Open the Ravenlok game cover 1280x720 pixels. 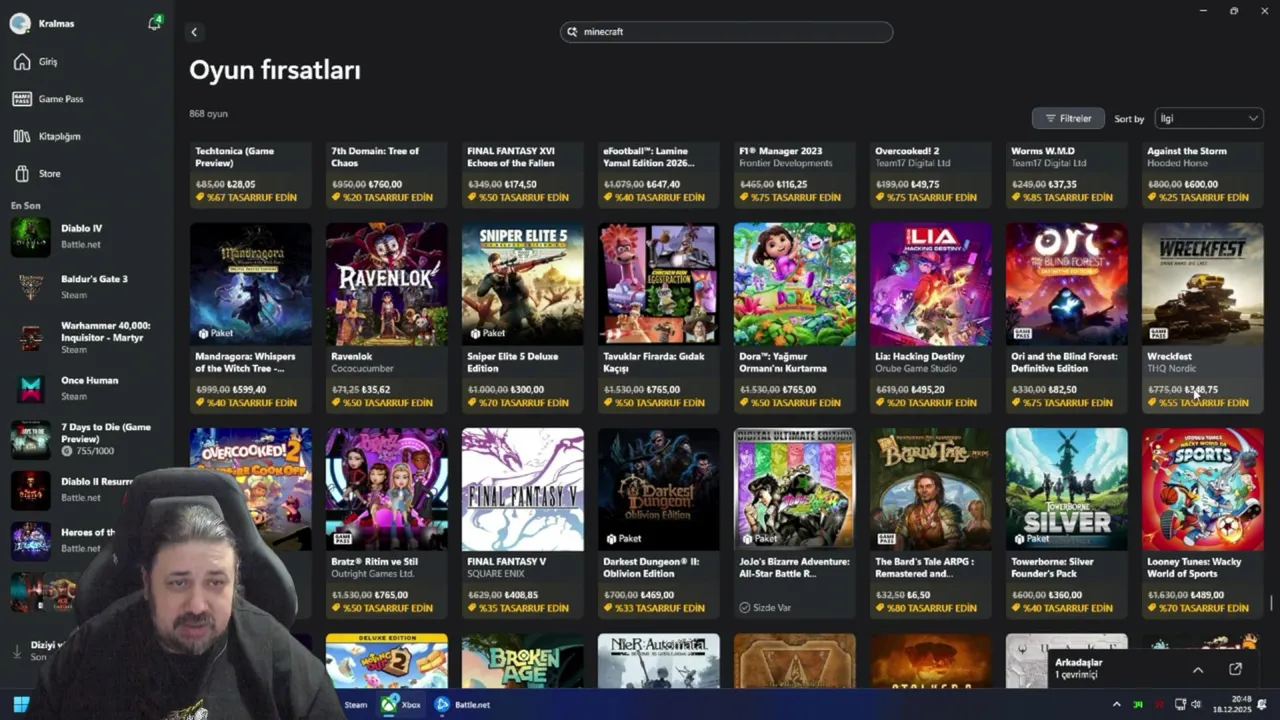[386, 284]
